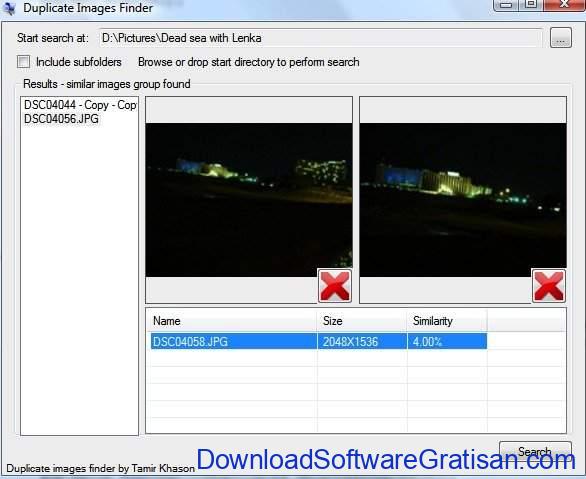Select the DSC04058.JPG row in the table
The image size is (586, 479).
click(319, 342)
